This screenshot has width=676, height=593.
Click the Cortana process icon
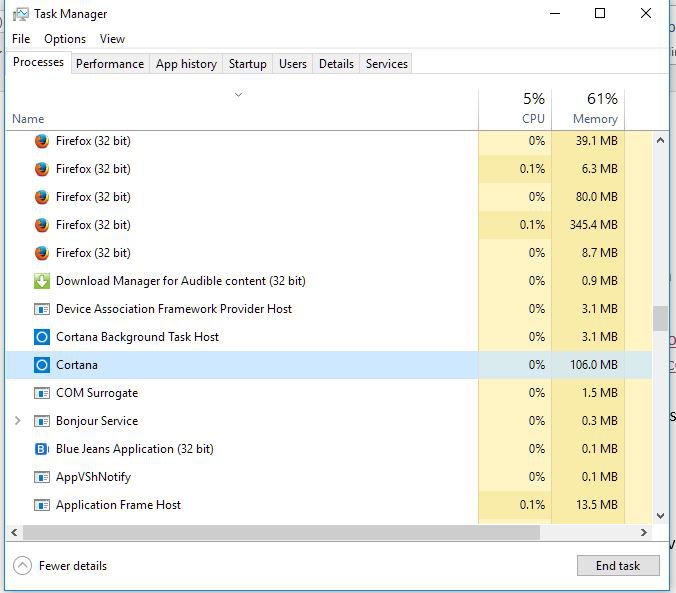[42, 365]
